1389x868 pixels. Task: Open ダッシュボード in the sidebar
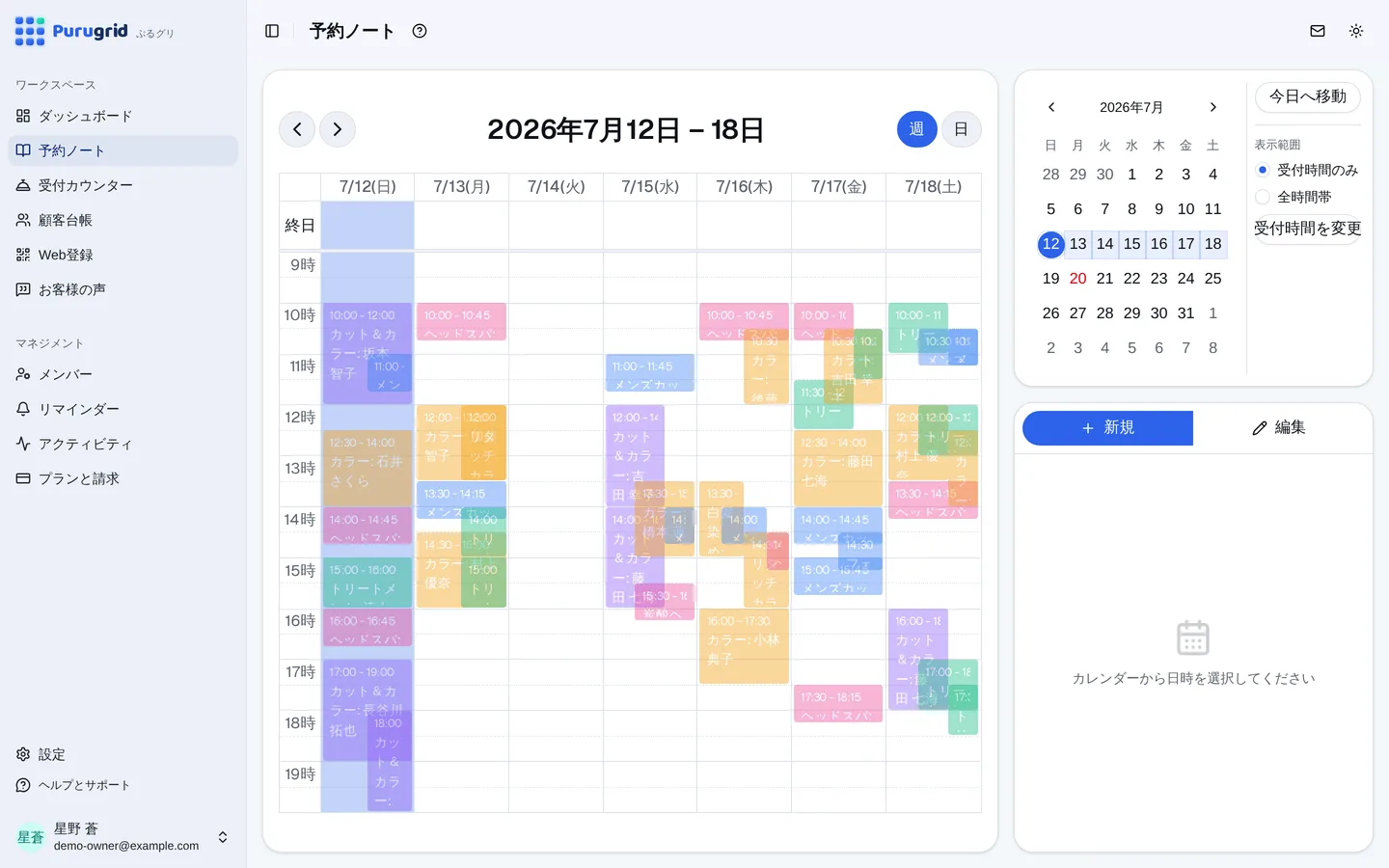tap(123, 116)
